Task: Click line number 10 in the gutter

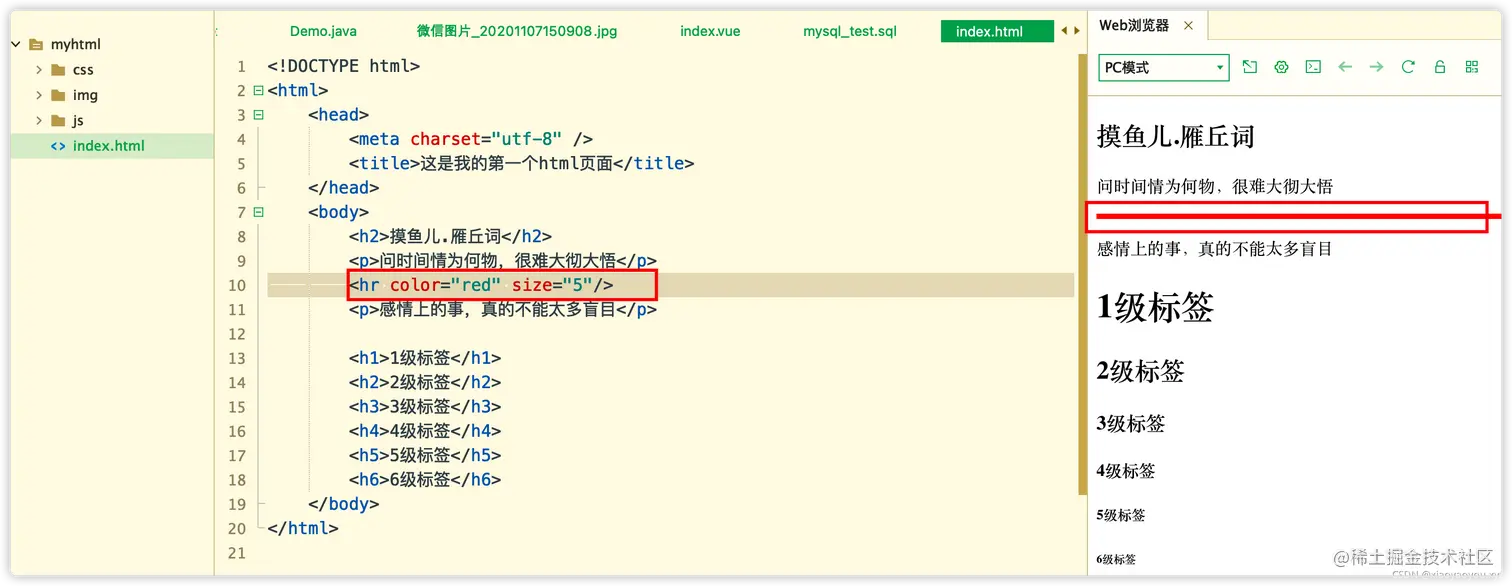Action: click(x=236, y=285)
